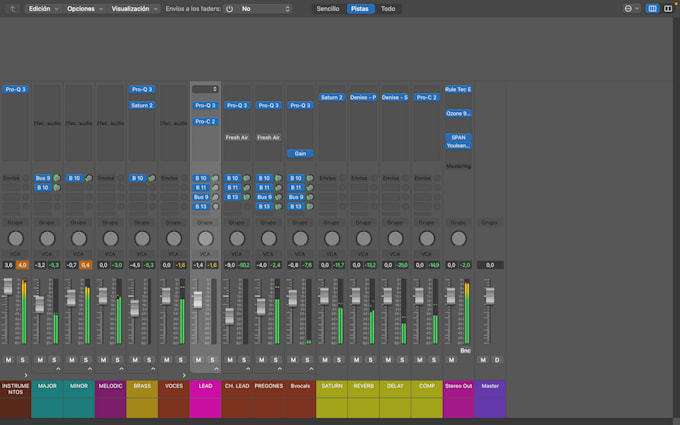Image resolution: width=680 pixels, height=425 pixels.
Task: Click the back arrow icon in mixer toolbar
Action: (12, 9)
